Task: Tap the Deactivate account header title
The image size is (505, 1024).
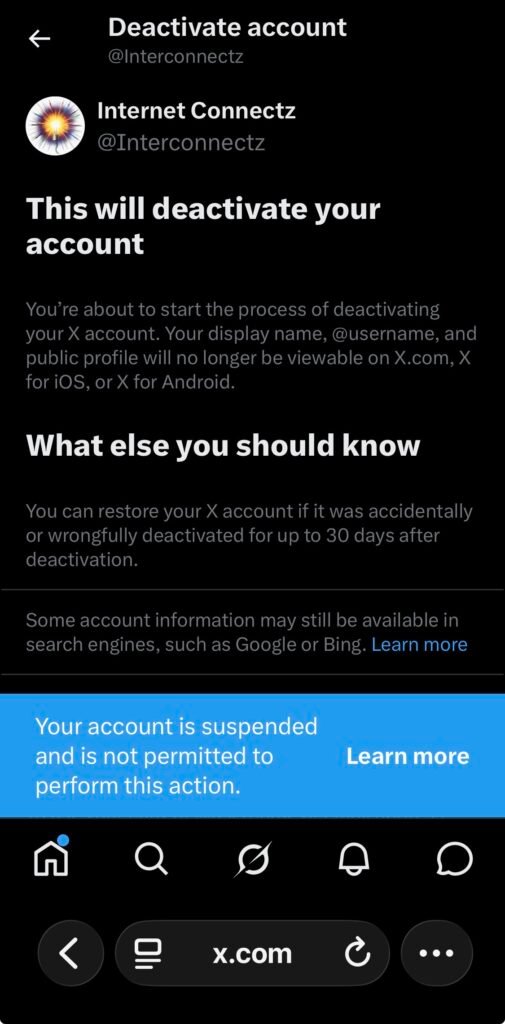Action: 227,27
